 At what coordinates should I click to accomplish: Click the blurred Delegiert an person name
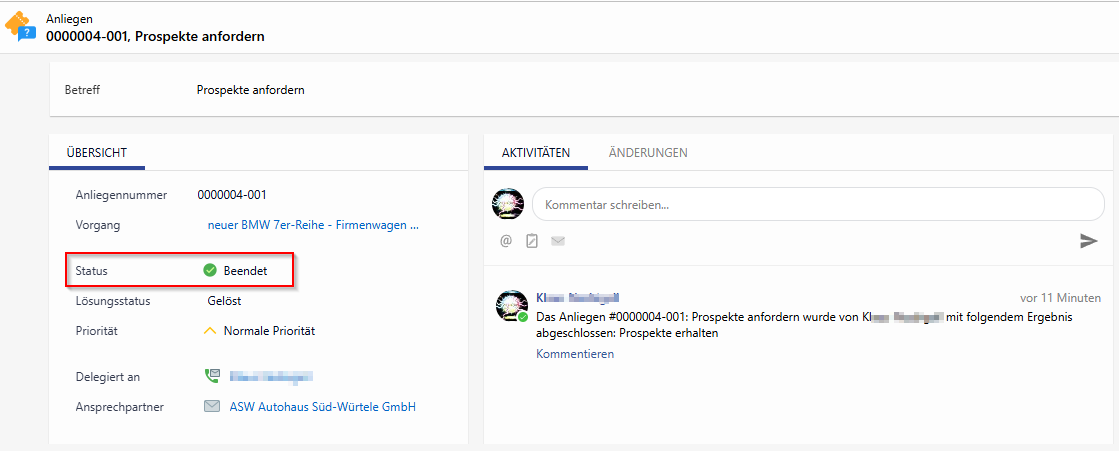click(x=271, y=377)
